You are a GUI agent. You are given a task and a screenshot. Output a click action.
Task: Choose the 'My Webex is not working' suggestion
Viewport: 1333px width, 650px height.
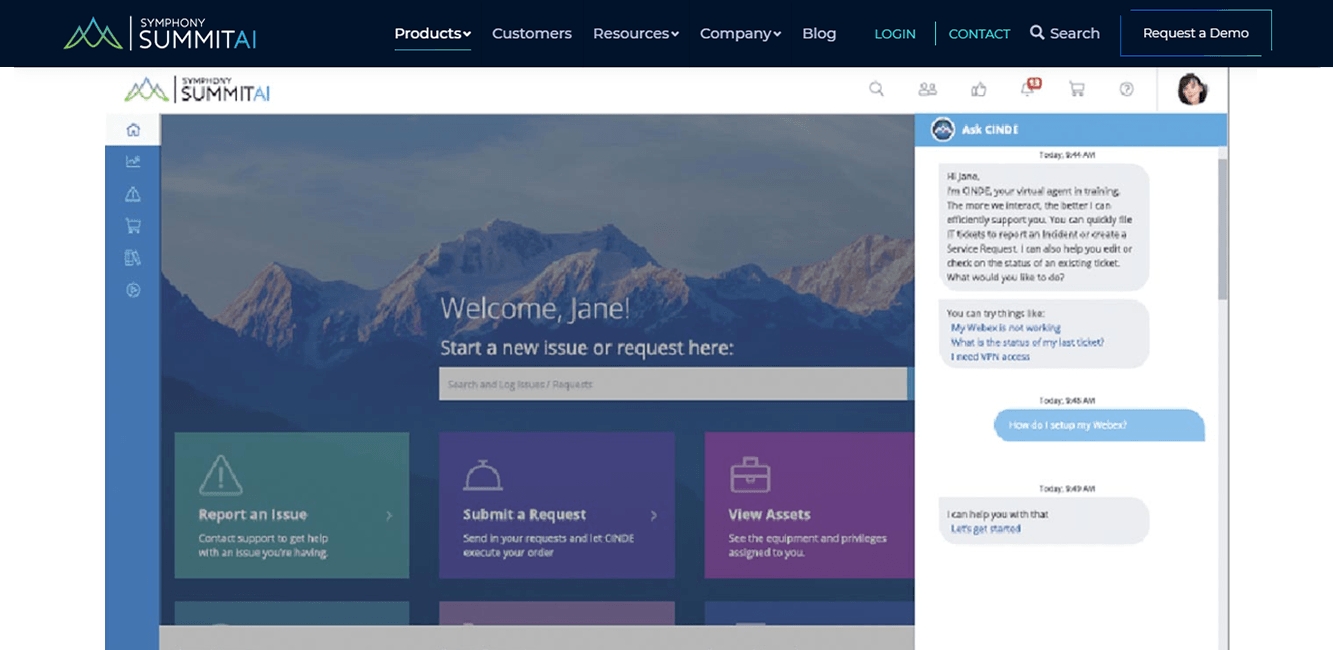pyautogui.click(x=1006, y=328)
